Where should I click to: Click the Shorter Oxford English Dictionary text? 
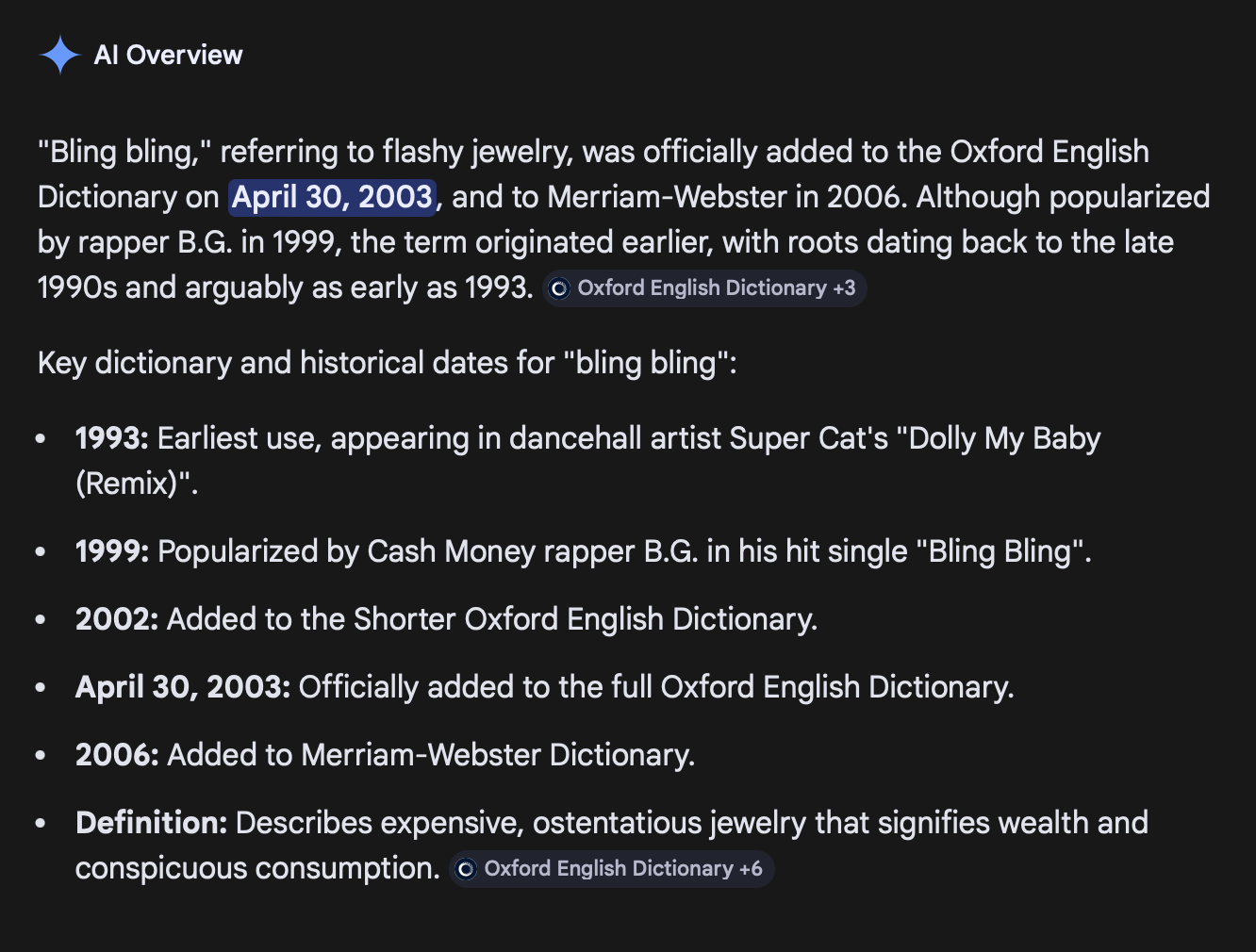(585, 619)
